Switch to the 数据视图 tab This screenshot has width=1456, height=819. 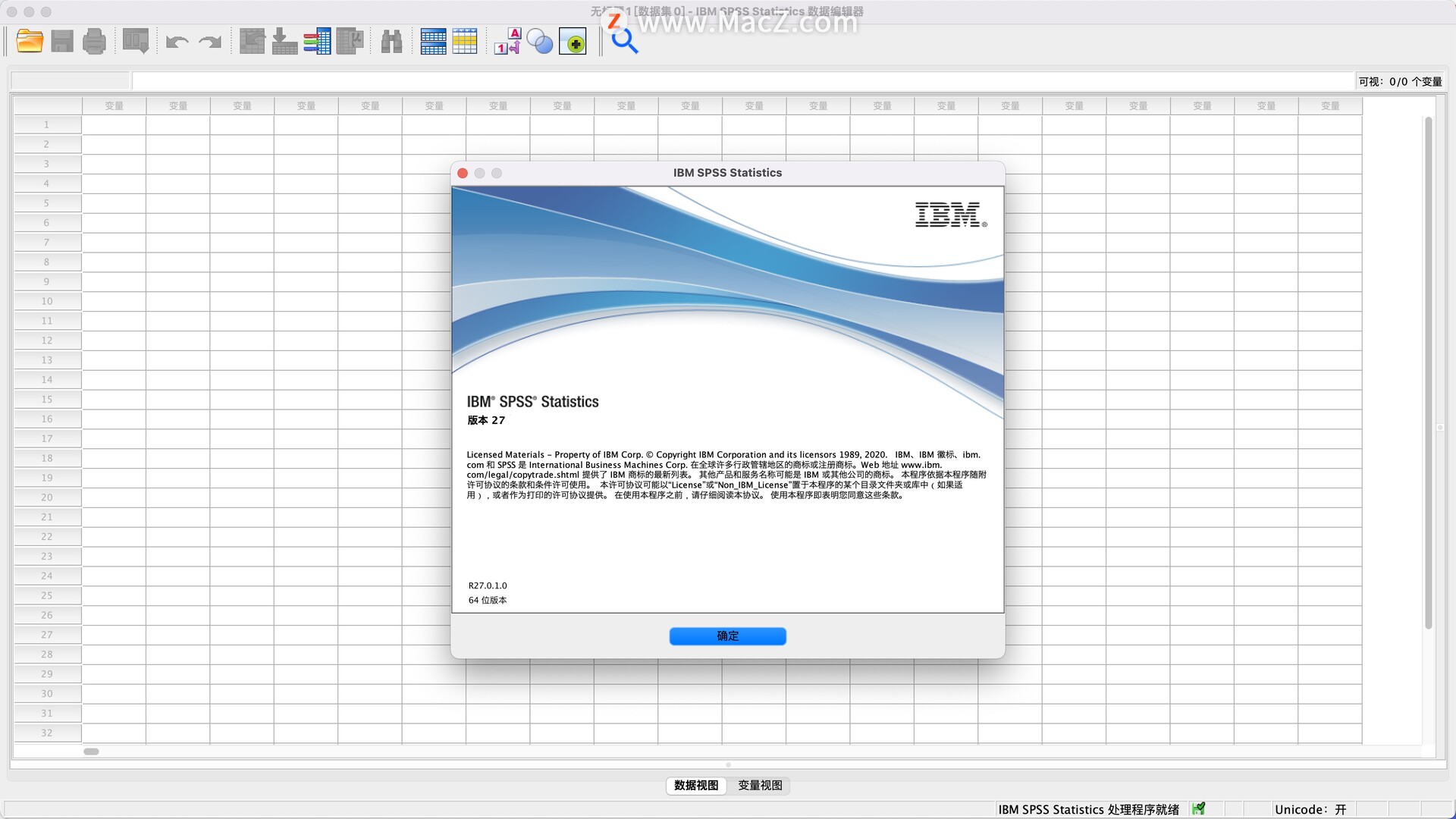(696, 786)
